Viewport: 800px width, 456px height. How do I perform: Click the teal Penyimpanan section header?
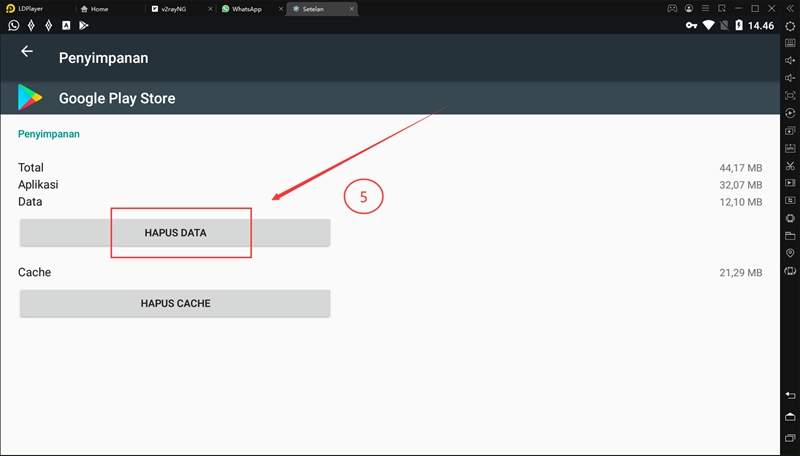(x=48, y=134)
